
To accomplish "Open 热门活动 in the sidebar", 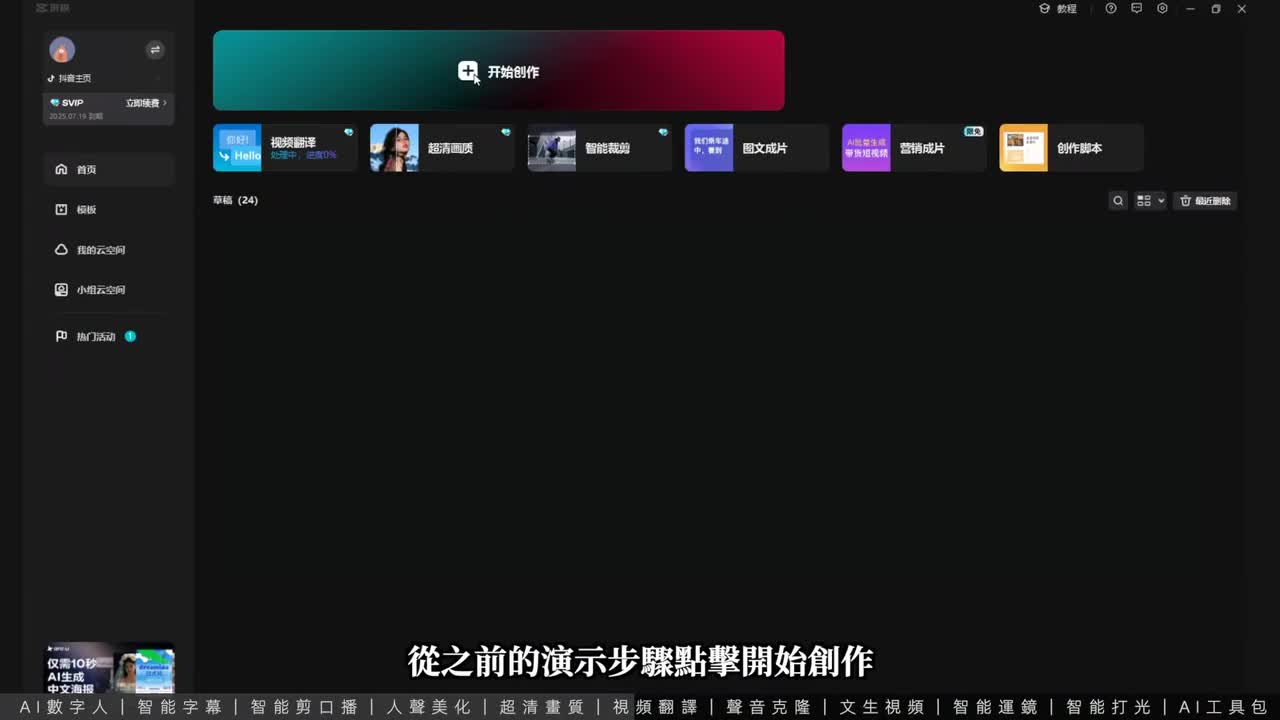I will (96, 337).
